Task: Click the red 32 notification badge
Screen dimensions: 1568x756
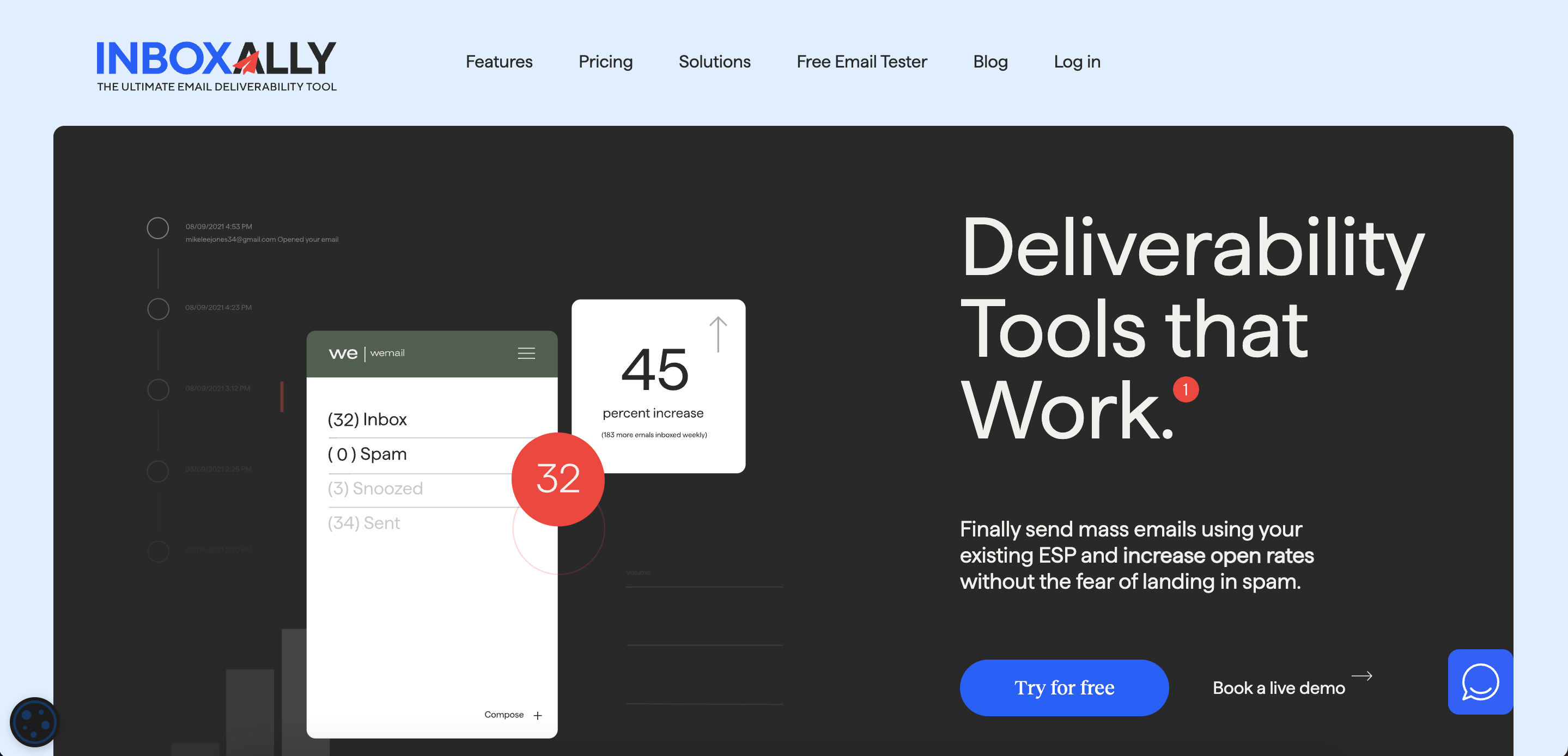Action: [x=557, y=478]
